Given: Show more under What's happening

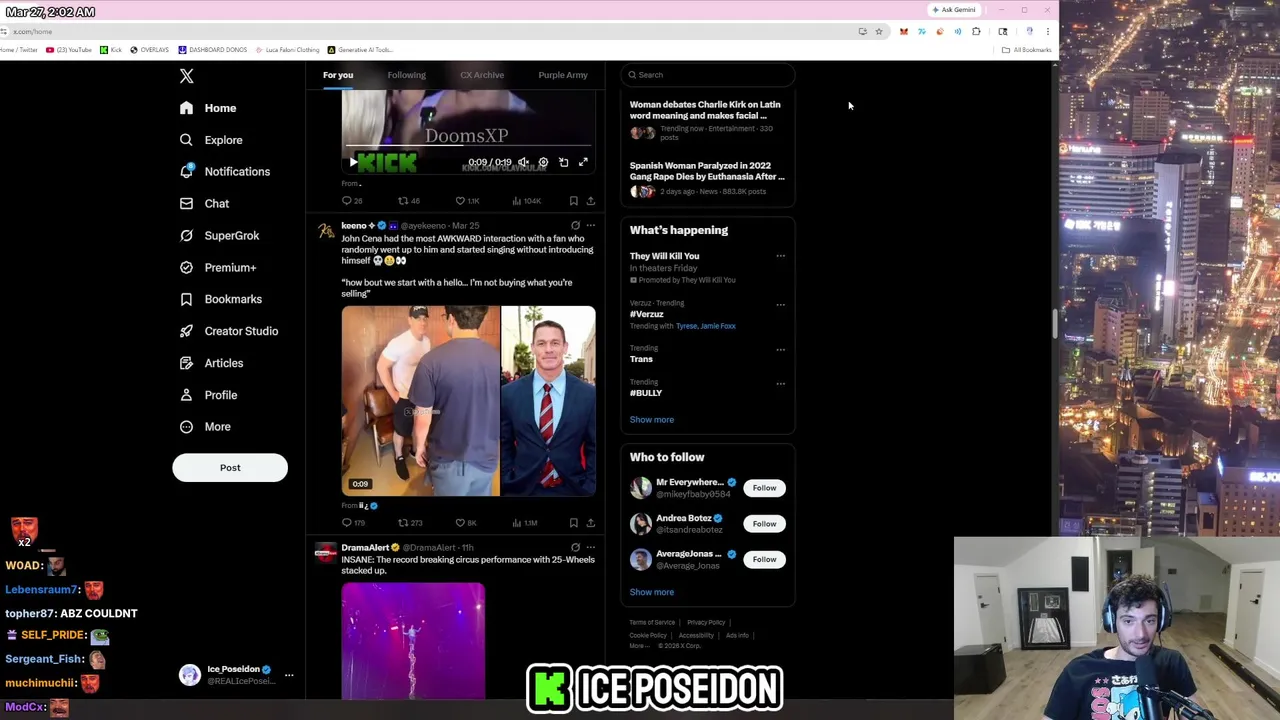Looking at the screenshot, I should pyautogui.click(x=652, y=420).
